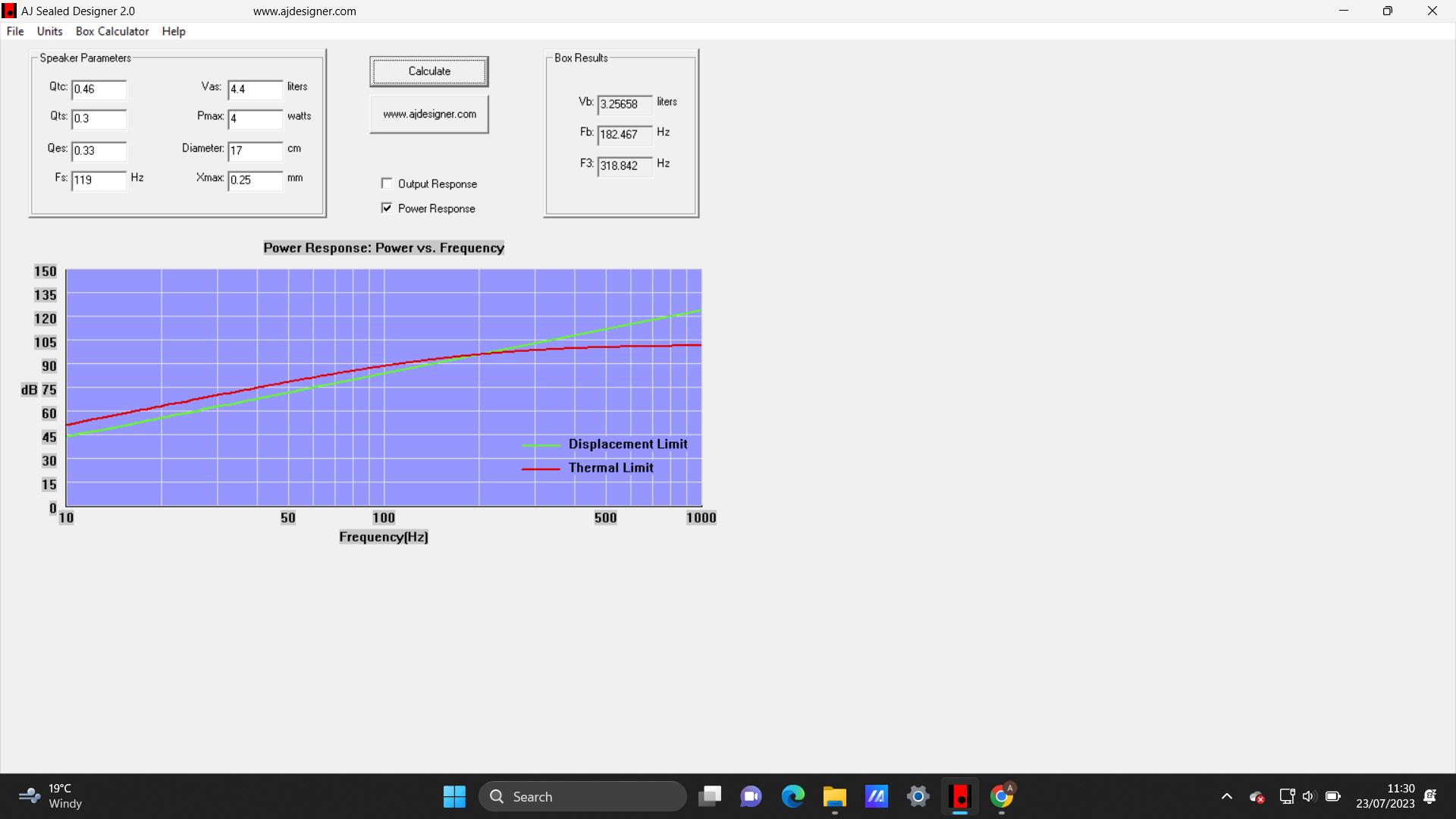Open the Windows Start menu
This screenshot has height=819, width=1456.
tap(454, 796)
